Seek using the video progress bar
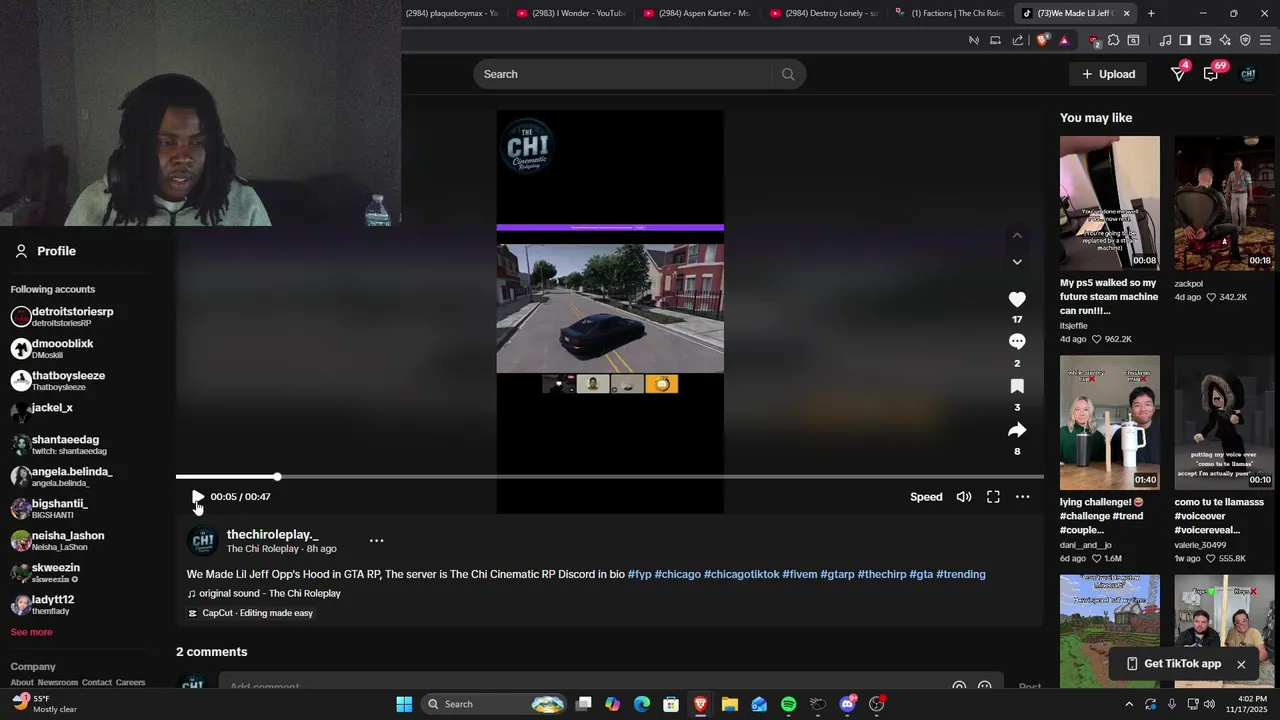The image size is (1280, 720). coord(610,477)
